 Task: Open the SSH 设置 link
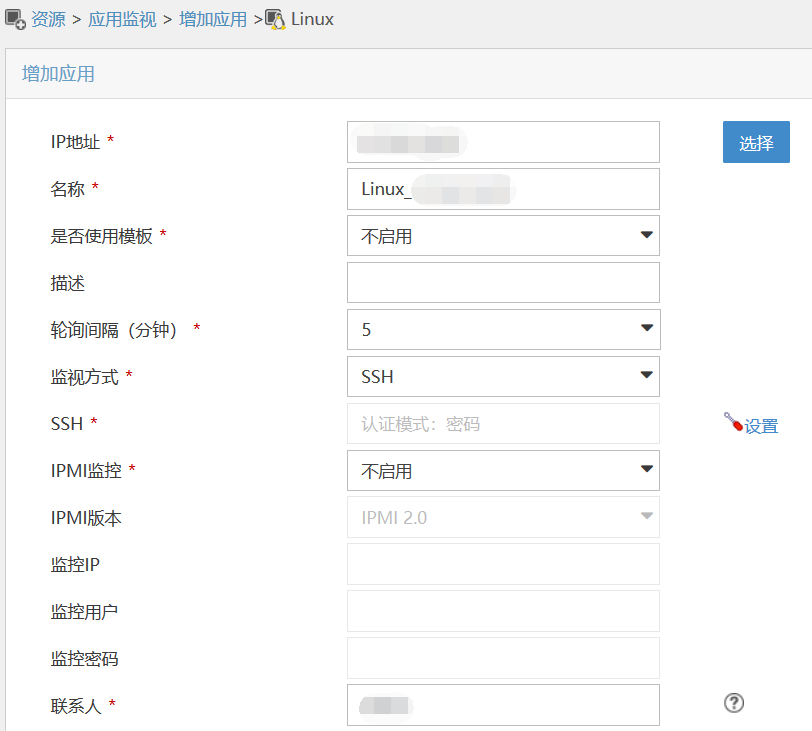tap(761, 426)
